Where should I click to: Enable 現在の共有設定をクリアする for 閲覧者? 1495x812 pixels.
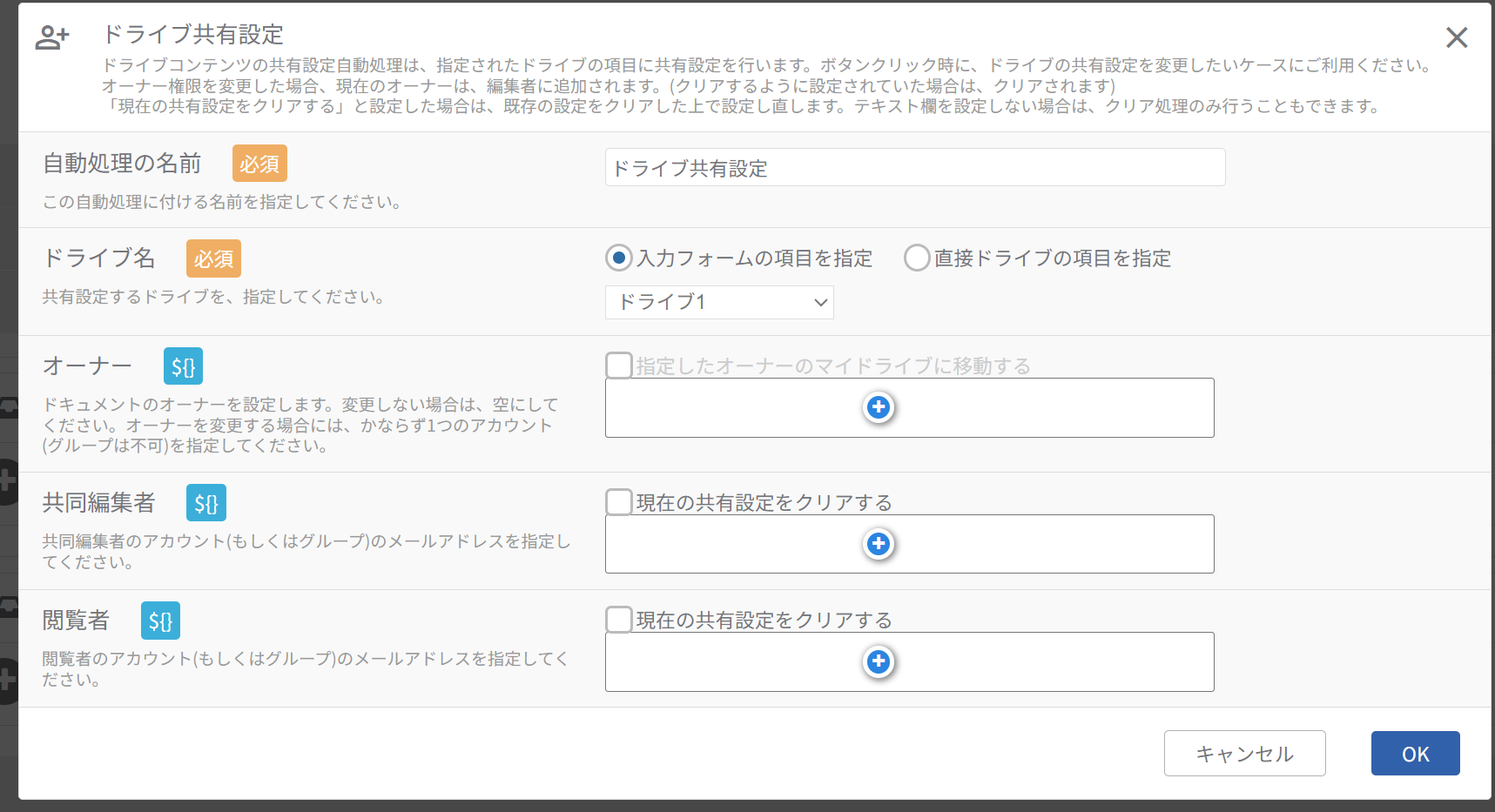pyautogui.click(x=619, y=620)
